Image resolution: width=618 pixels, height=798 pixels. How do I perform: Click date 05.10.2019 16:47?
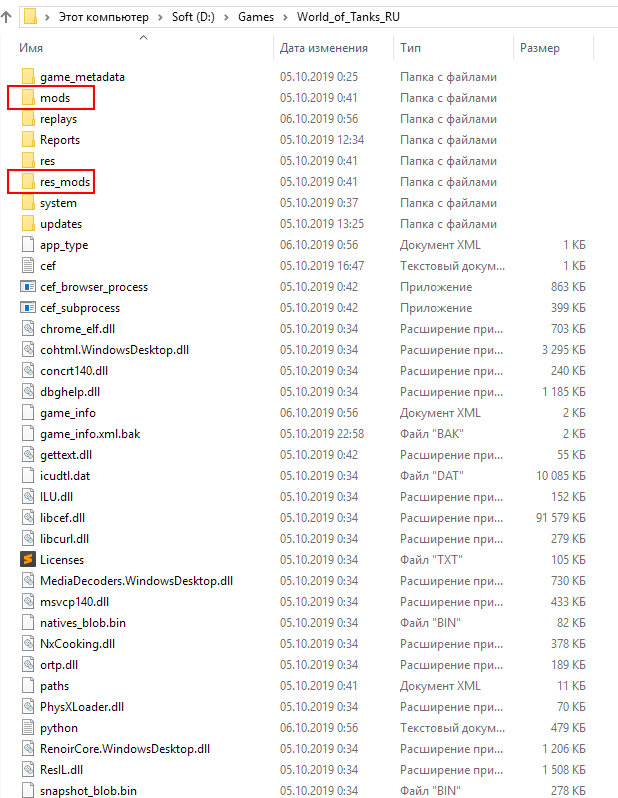click(x=322, y=266)
